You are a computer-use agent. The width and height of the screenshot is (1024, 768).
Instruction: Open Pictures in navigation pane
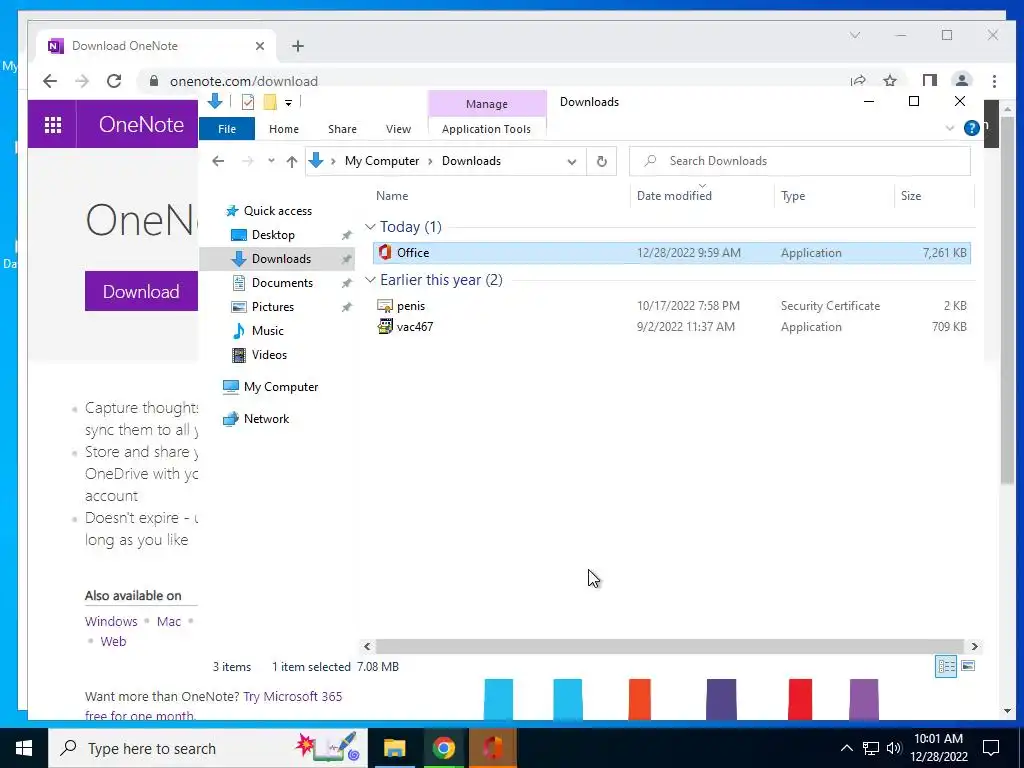(273, 307)
